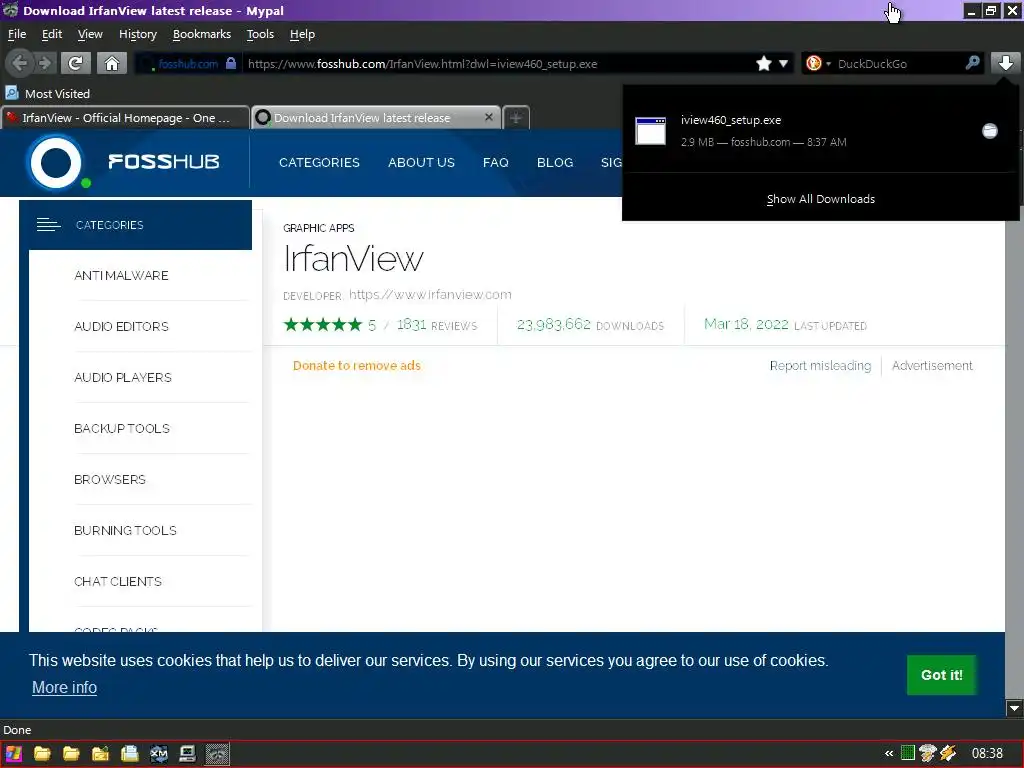Click the page scrollbar down arrow

pos(1014,708)
